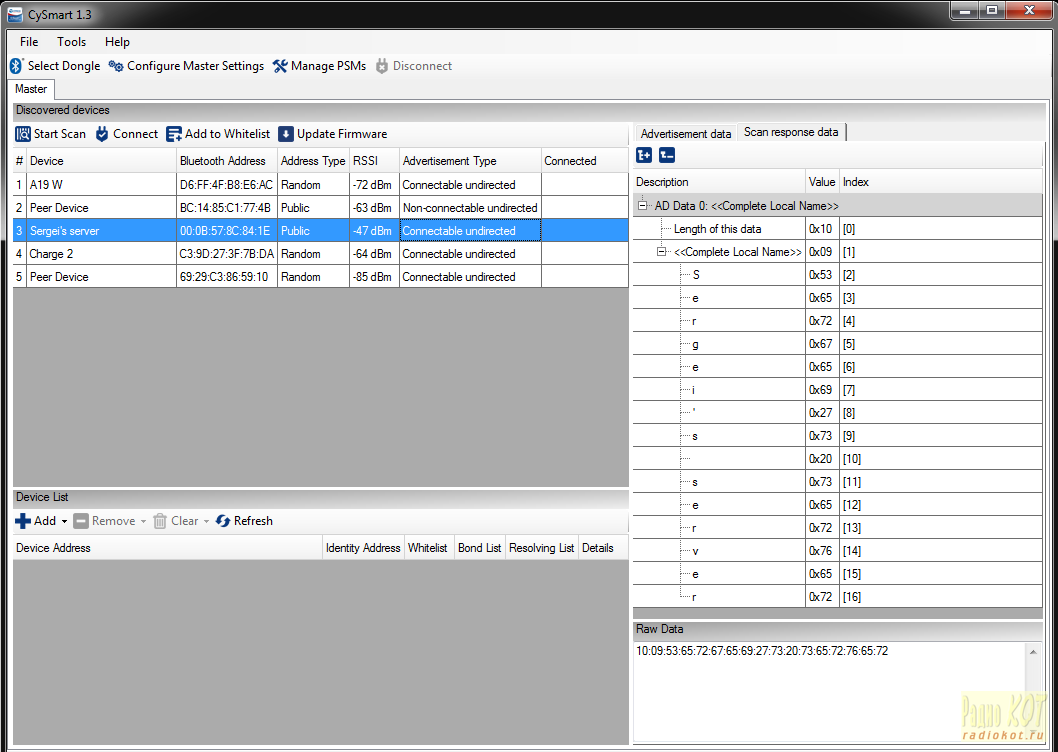This screenshot has height=752, width=1058.
Task: Click the Identity Address column header
Action: coord(363,548)
